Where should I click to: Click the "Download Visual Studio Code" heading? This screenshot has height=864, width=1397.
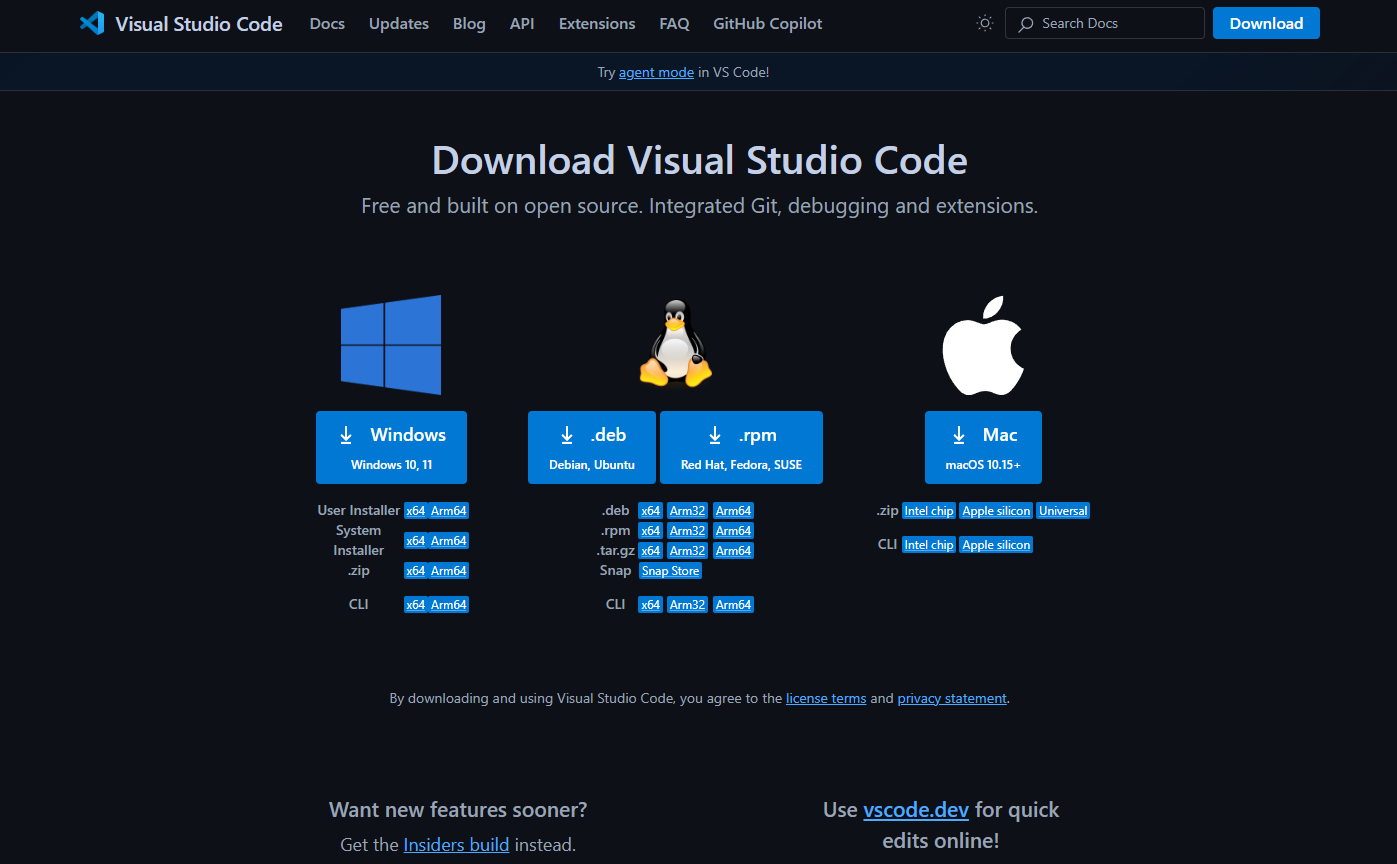[700, 161]
